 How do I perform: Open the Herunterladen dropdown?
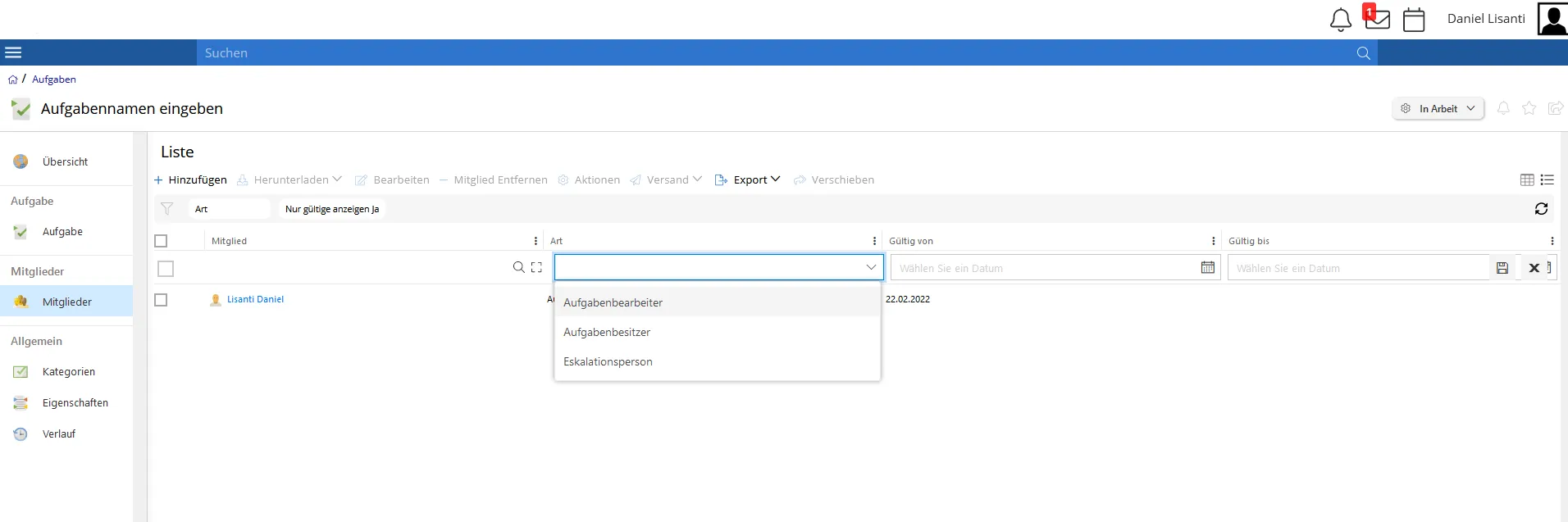289,179
